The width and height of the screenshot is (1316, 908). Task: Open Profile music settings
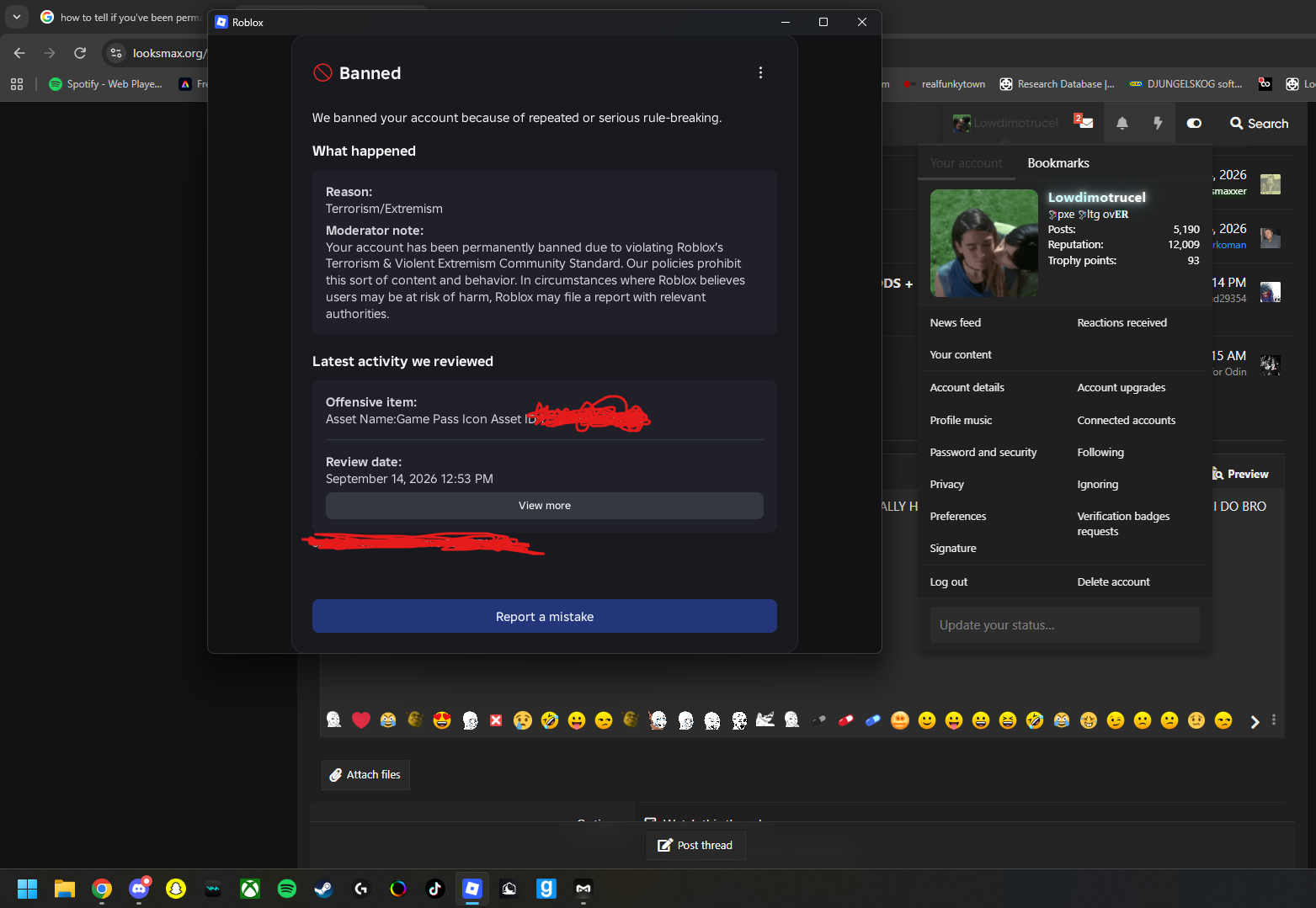coord(961,420)
